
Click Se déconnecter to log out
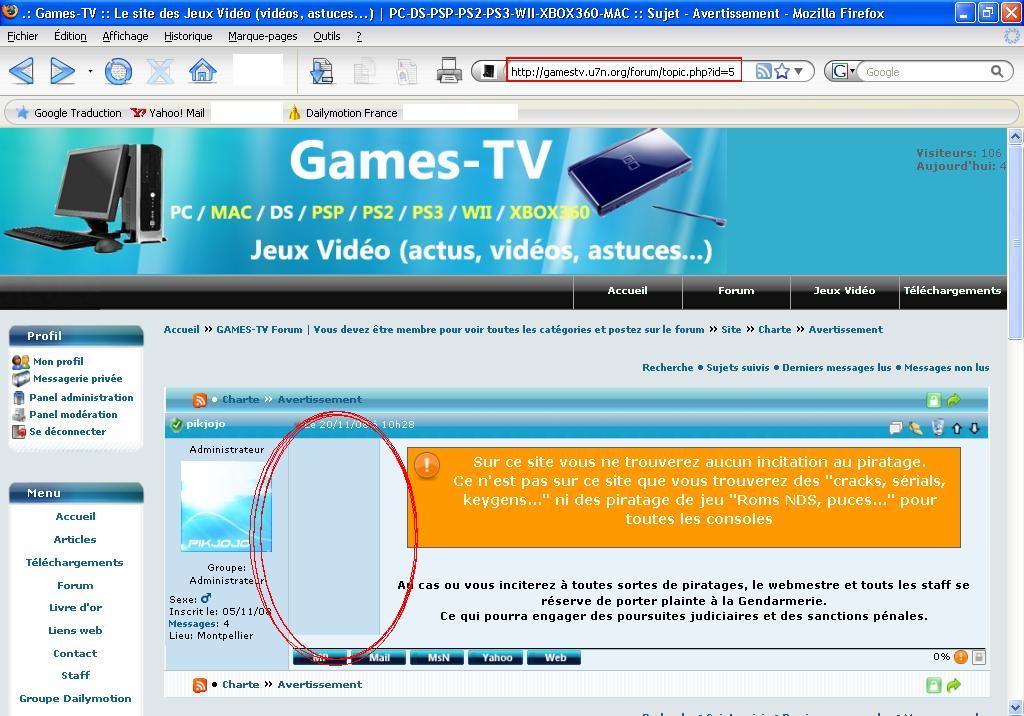(x=67, y=431)
